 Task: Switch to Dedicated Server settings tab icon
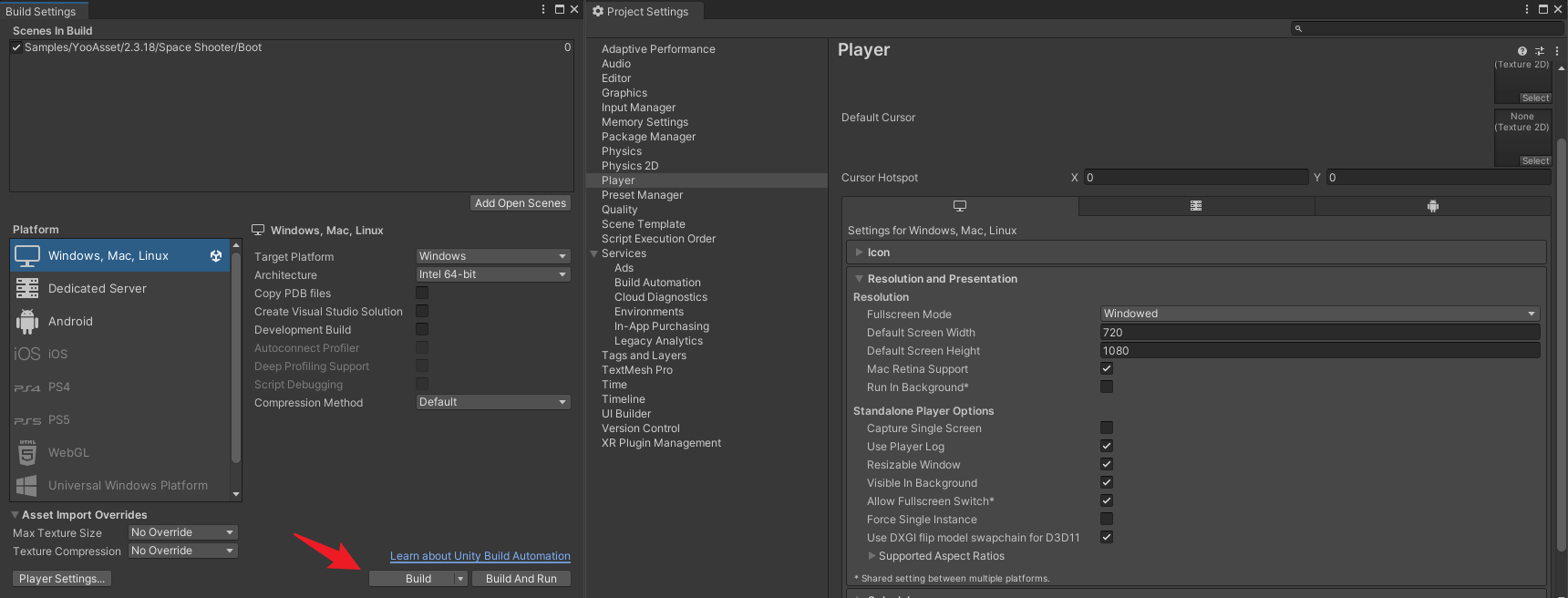(x=1196, y=206)
